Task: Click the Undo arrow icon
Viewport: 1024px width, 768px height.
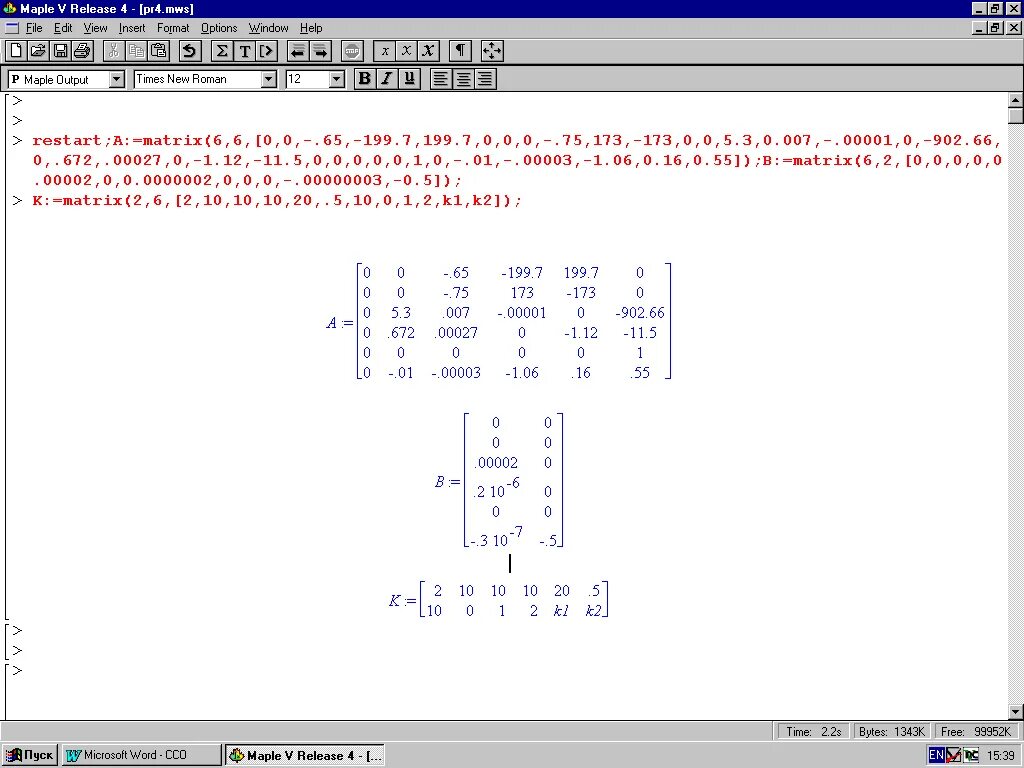Action: (x=189, y=51)
